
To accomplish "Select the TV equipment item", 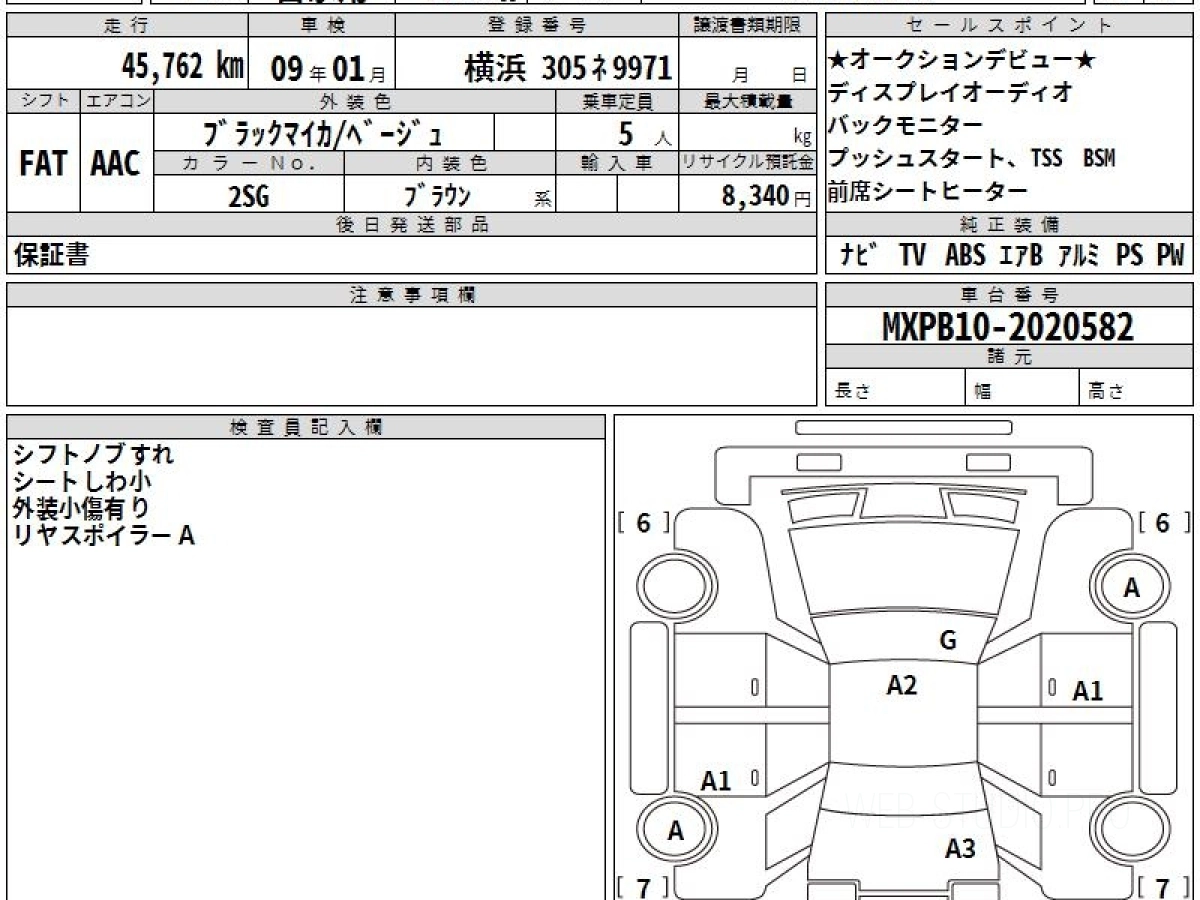I will point(912,256).
